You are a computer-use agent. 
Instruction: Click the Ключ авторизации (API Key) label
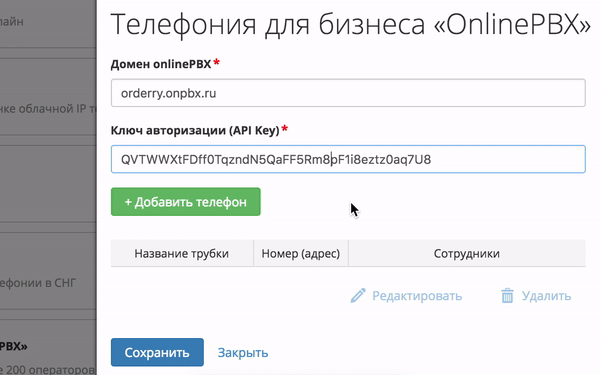tap(195, 130)
